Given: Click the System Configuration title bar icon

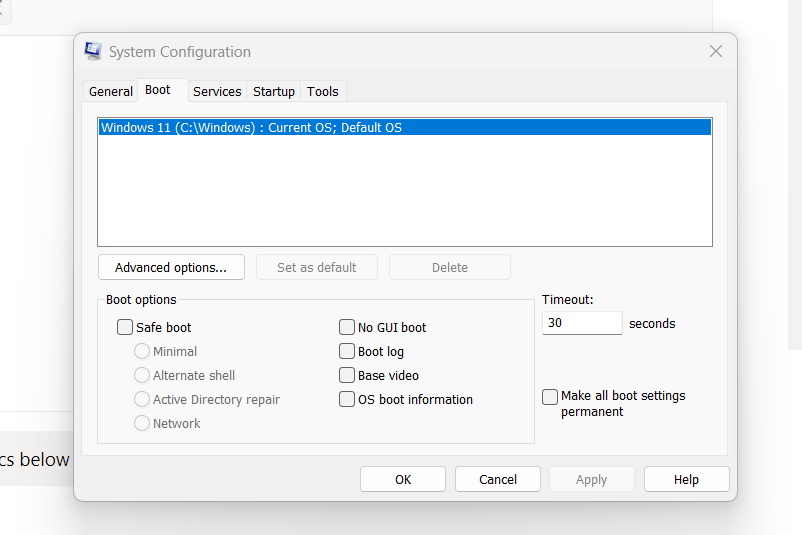Looking at the screenshot, I should point(93,51).
